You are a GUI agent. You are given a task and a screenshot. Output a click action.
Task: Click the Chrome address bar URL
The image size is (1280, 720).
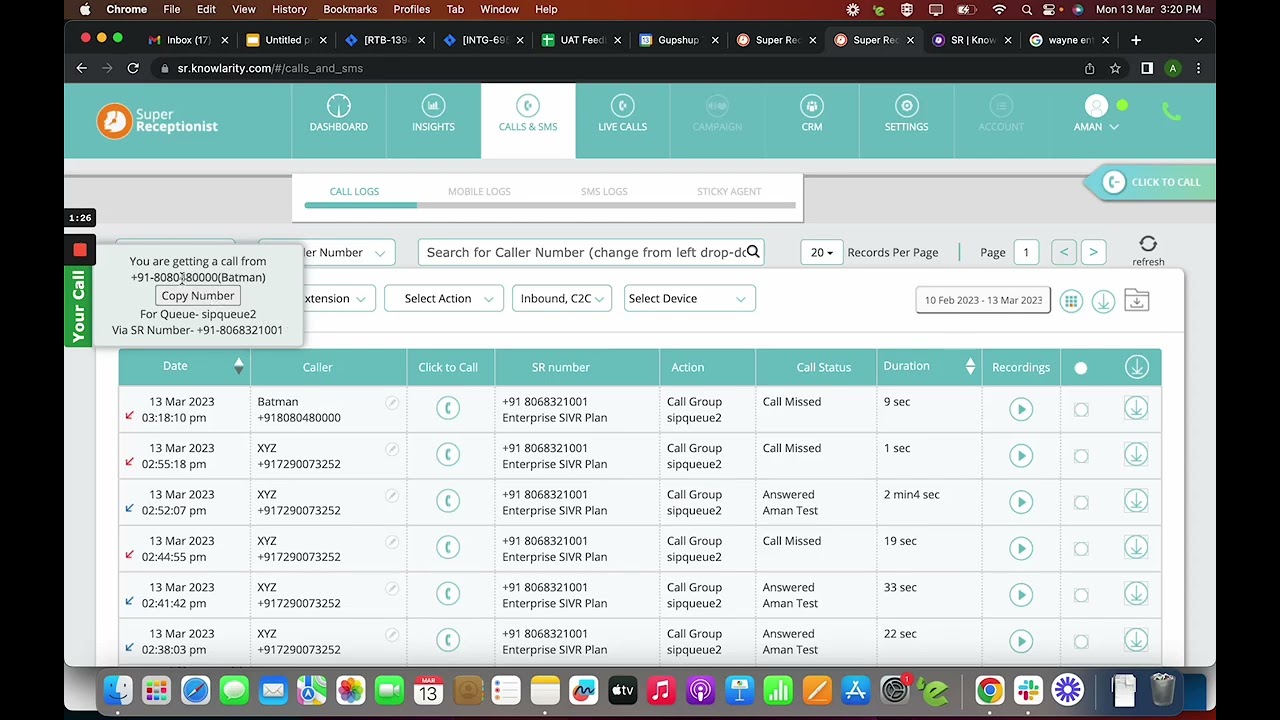pyautogui.click(x=270, y=68)
